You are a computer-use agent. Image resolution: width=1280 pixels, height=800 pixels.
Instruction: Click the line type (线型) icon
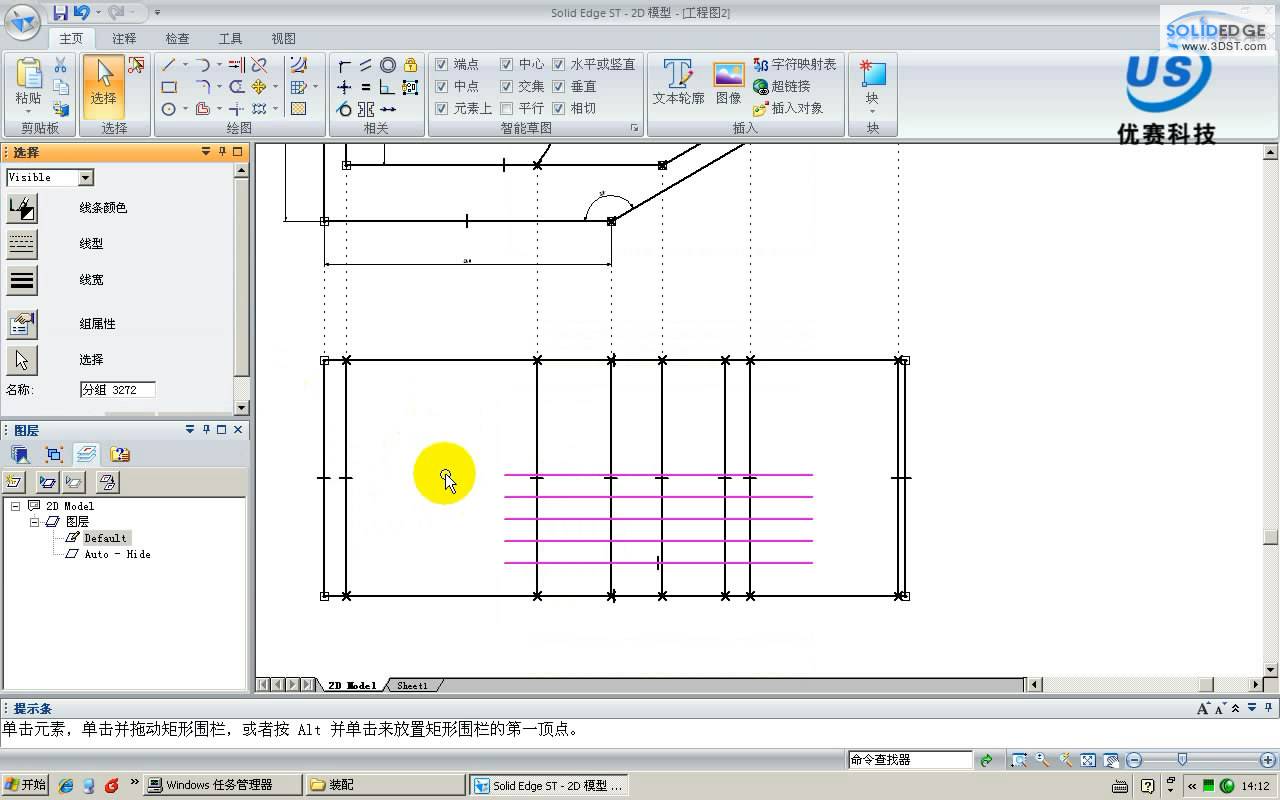coord(22,244)
